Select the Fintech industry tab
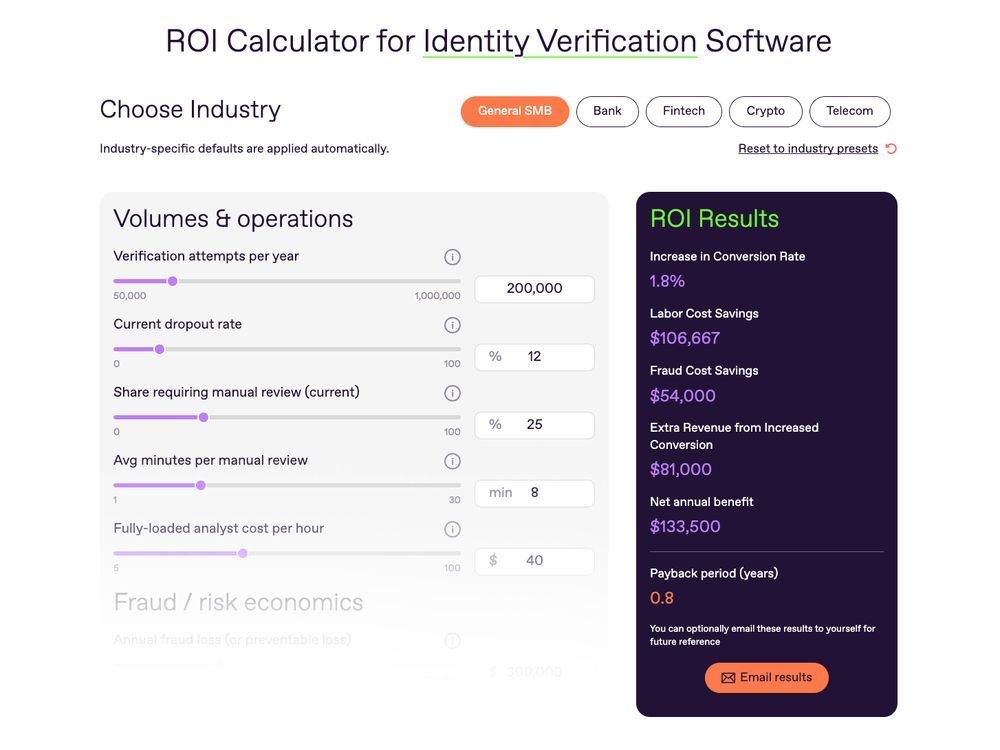Screen dimensions: 1000x750 (683, 111)
